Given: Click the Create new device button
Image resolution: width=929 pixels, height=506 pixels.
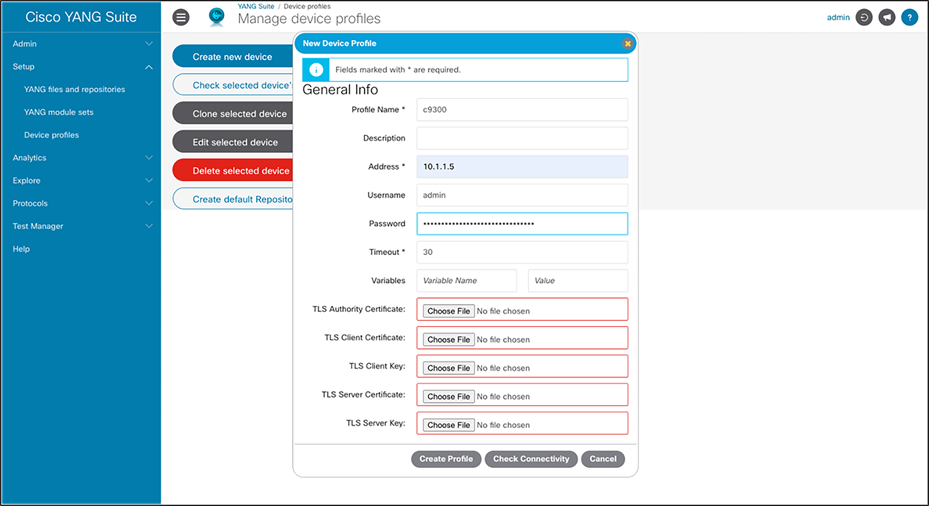Looking at the screenshot, I should pyautogui.click(x=233, y=57).
